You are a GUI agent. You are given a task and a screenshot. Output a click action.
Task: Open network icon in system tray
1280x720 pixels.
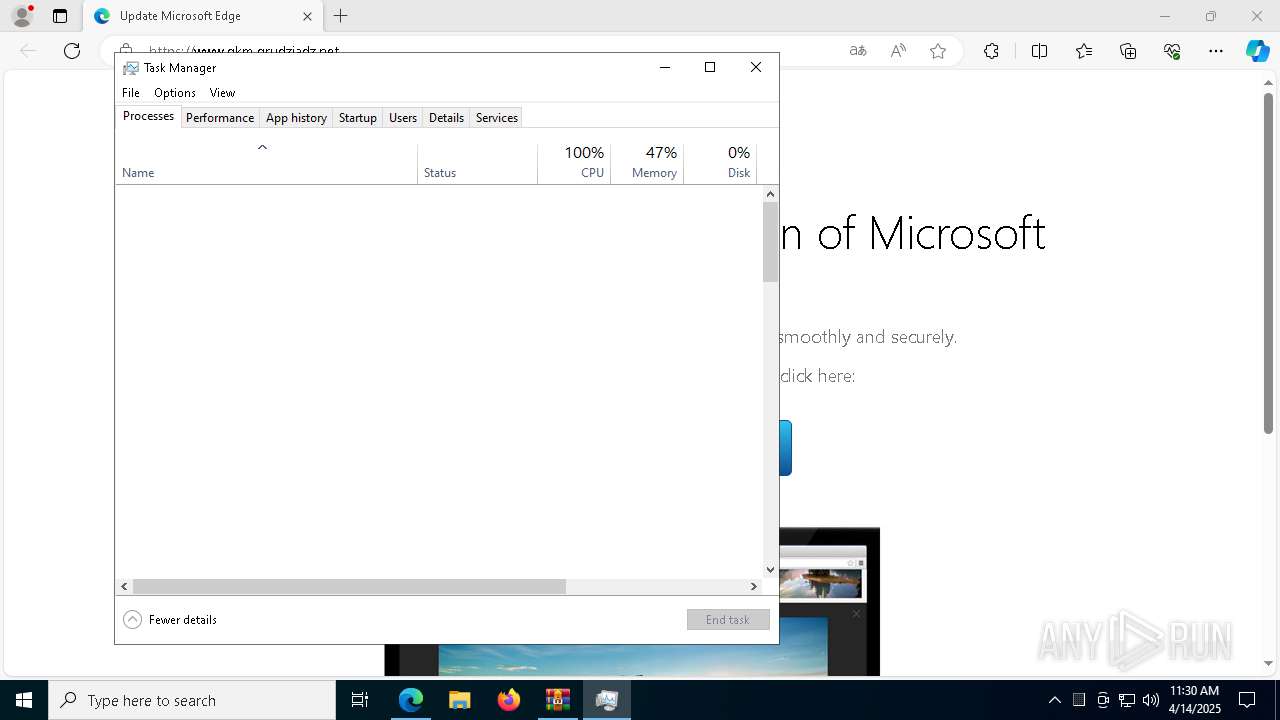[1127, 700]
